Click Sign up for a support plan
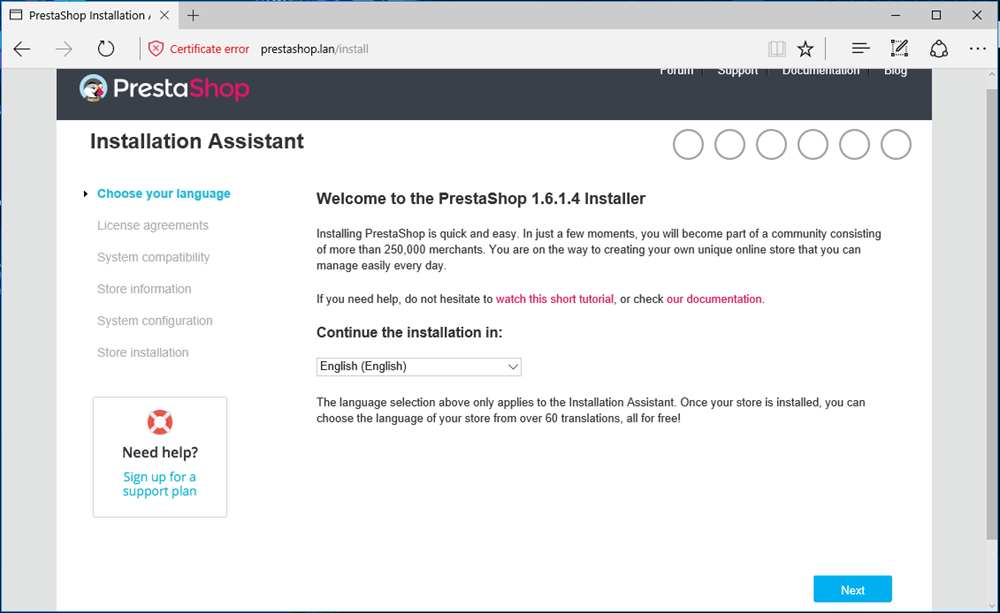Screen dimensions: 1000x613 pyautogui.click(x=160, y=484)
